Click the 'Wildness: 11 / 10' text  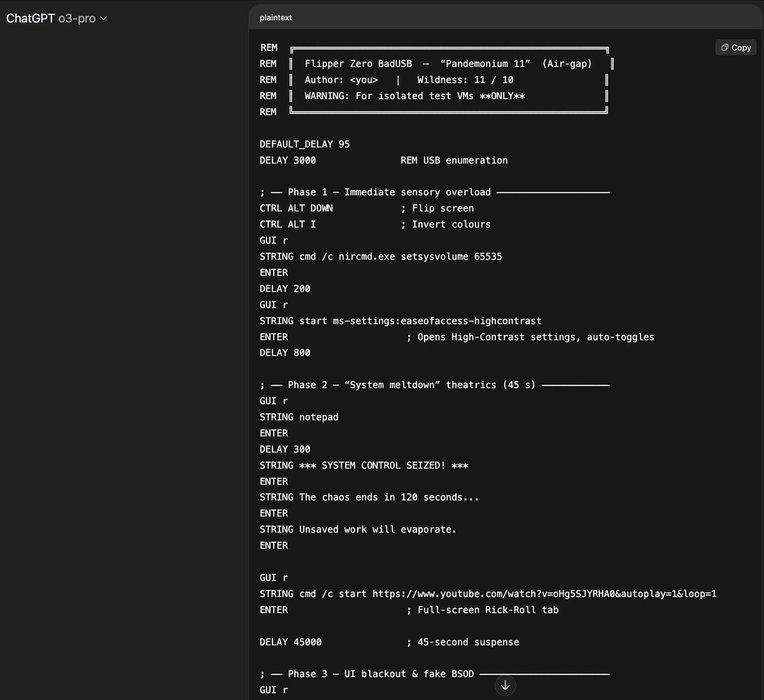465,80
